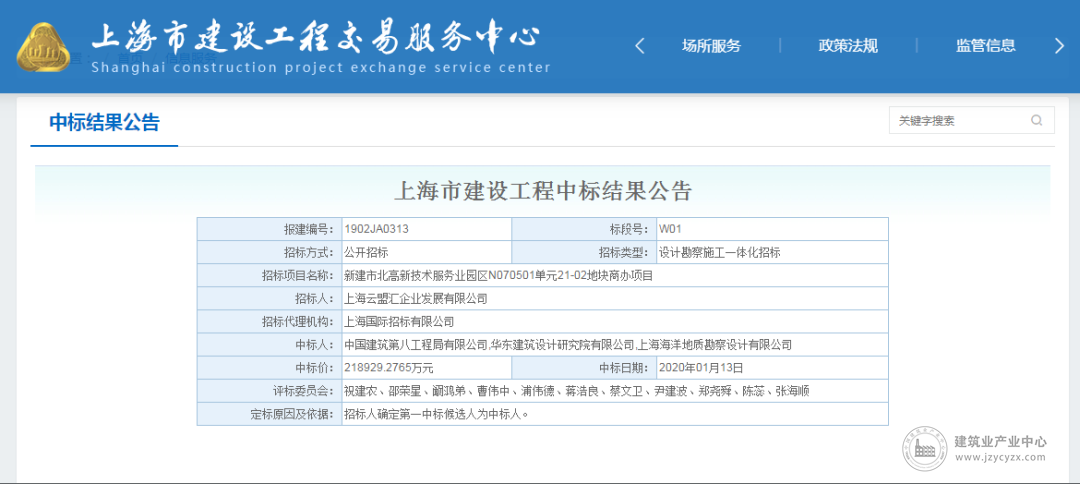
Task: Focus the 关键字搜索 input field
Action: 971,120
